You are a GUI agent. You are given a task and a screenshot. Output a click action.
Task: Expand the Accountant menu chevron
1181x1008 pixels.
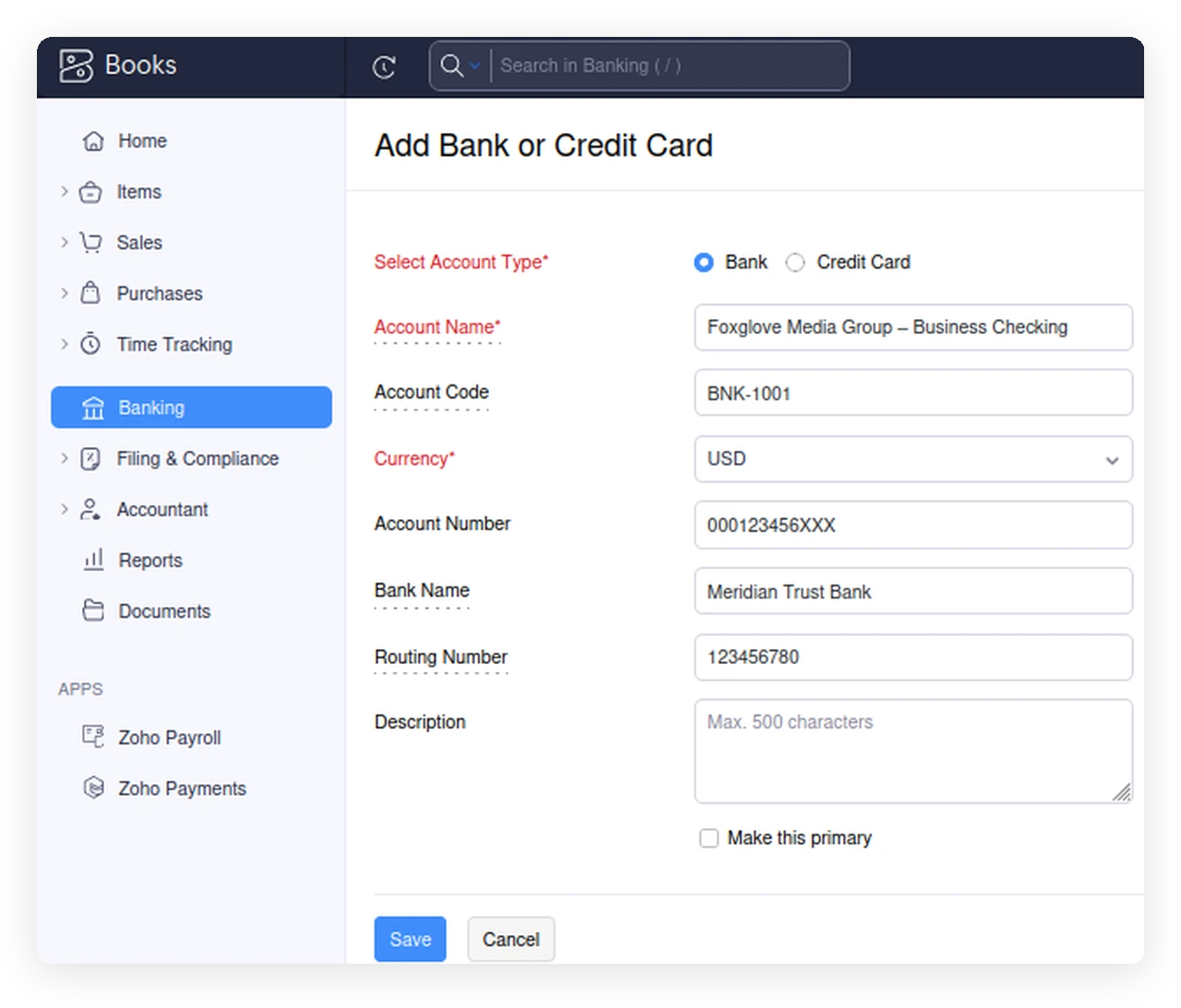(x=64, y=509)
